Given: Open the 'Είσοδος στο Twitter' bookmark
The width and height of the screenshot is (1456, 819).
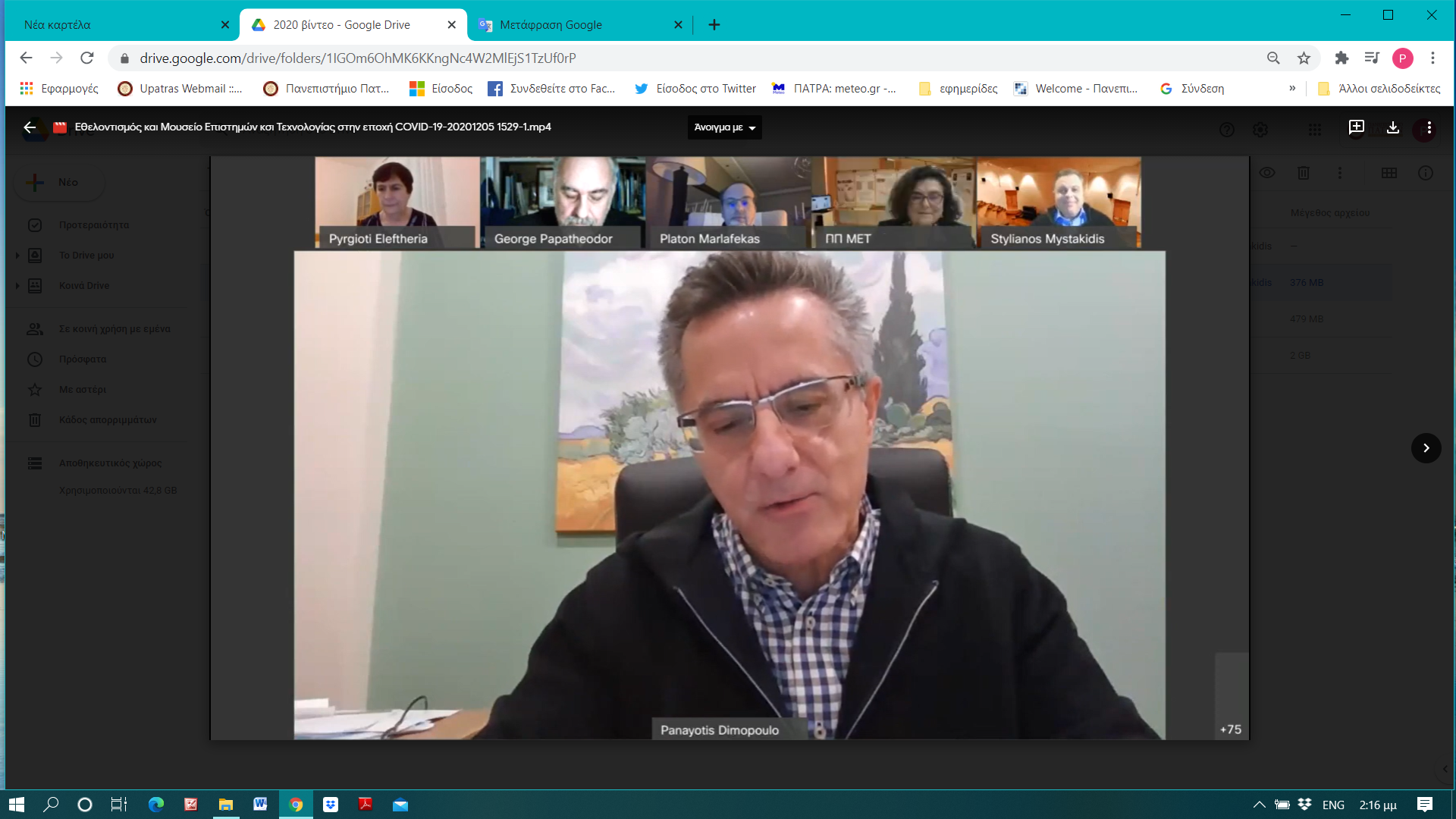Looking at the screenshot, I should pyautogui.click(x=695, y=88).
